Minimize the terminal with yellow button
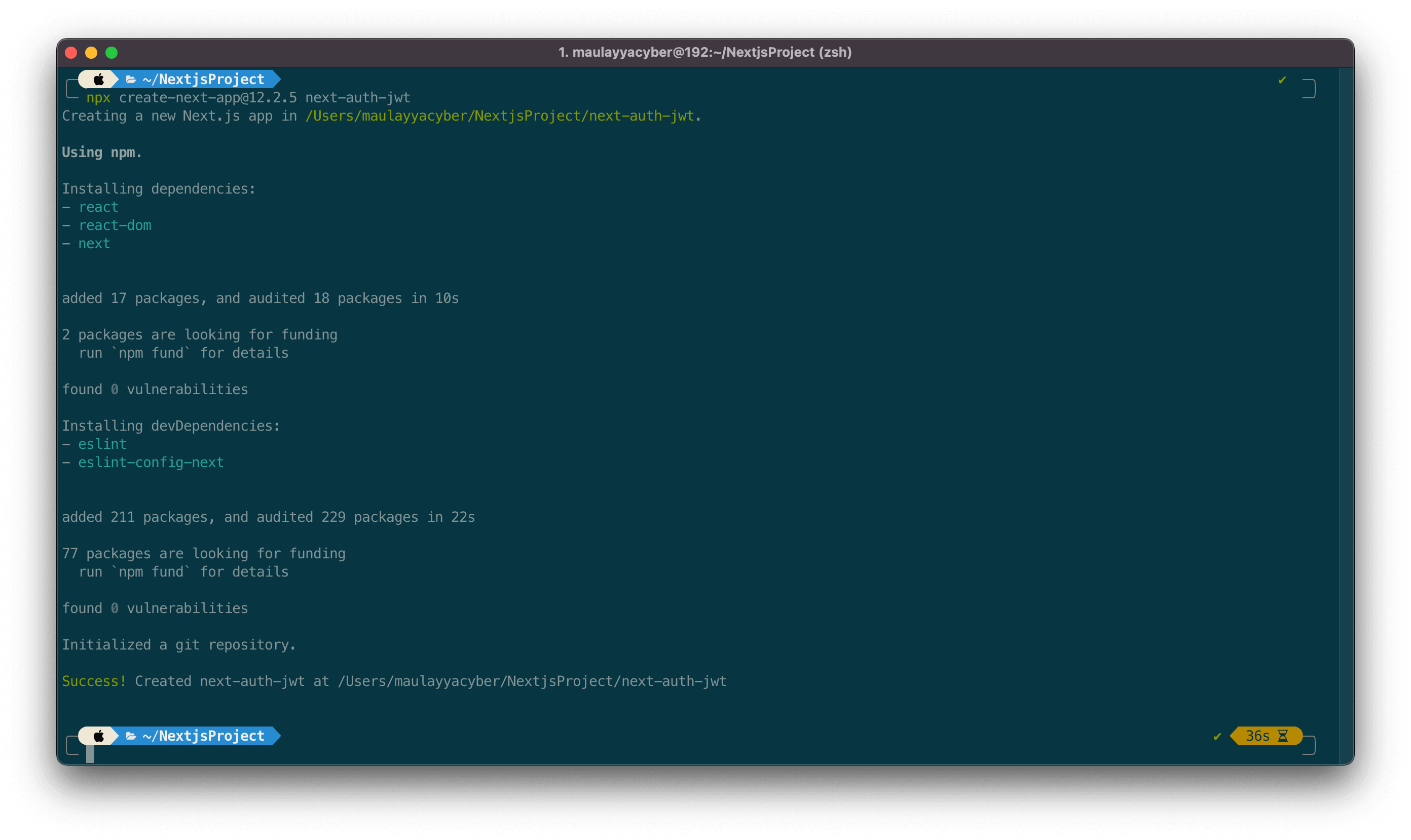 click(91, 53)
